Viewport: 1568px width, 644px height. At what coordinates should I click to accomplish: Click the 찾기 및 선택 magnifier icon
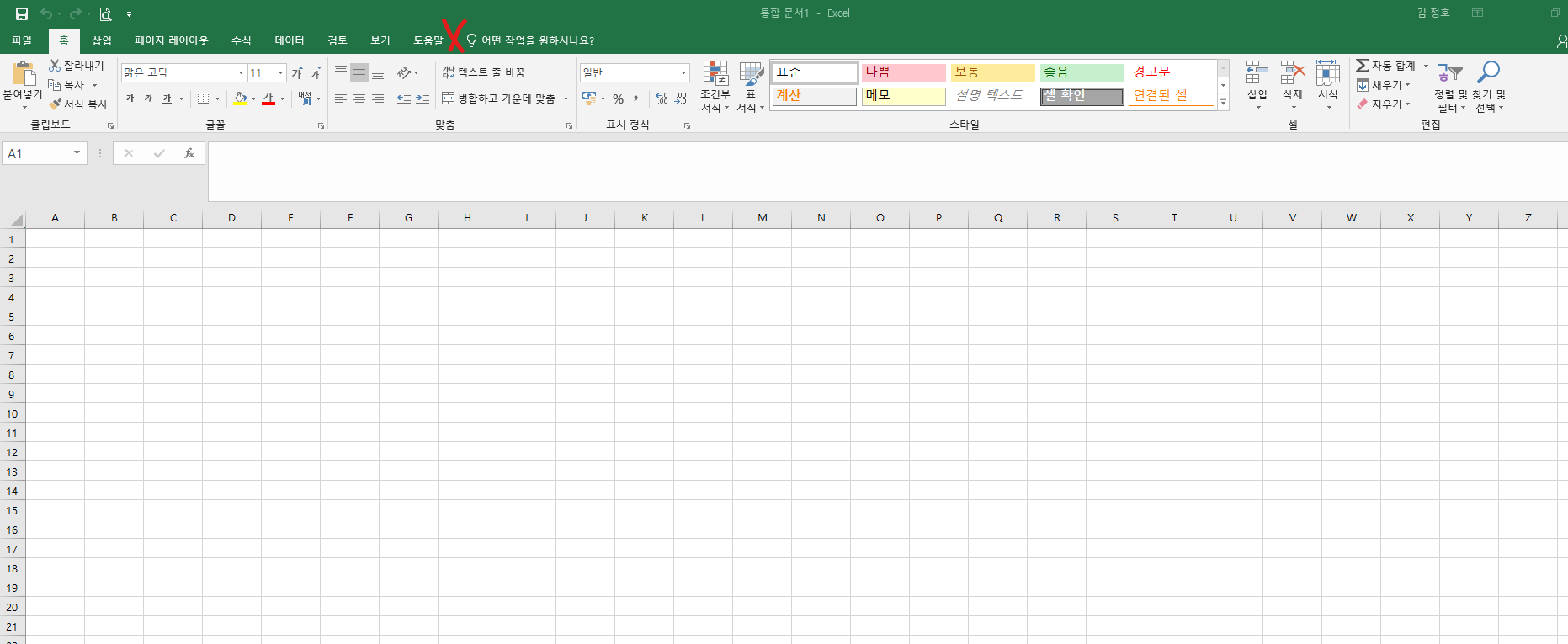click(x=1488, y=73)
